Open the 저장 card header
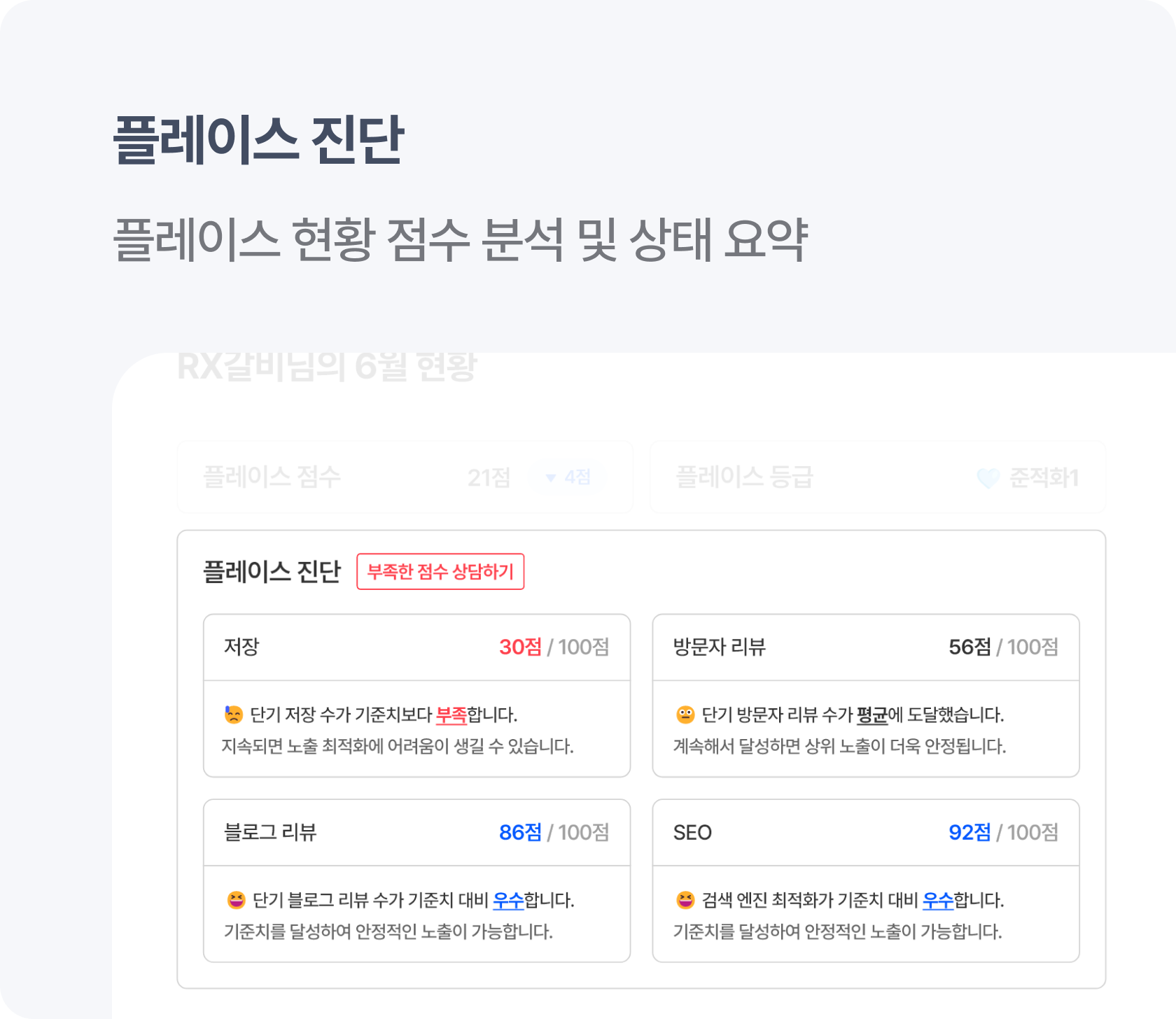This screenshot has width=1176, height=1019. (416, 647)
